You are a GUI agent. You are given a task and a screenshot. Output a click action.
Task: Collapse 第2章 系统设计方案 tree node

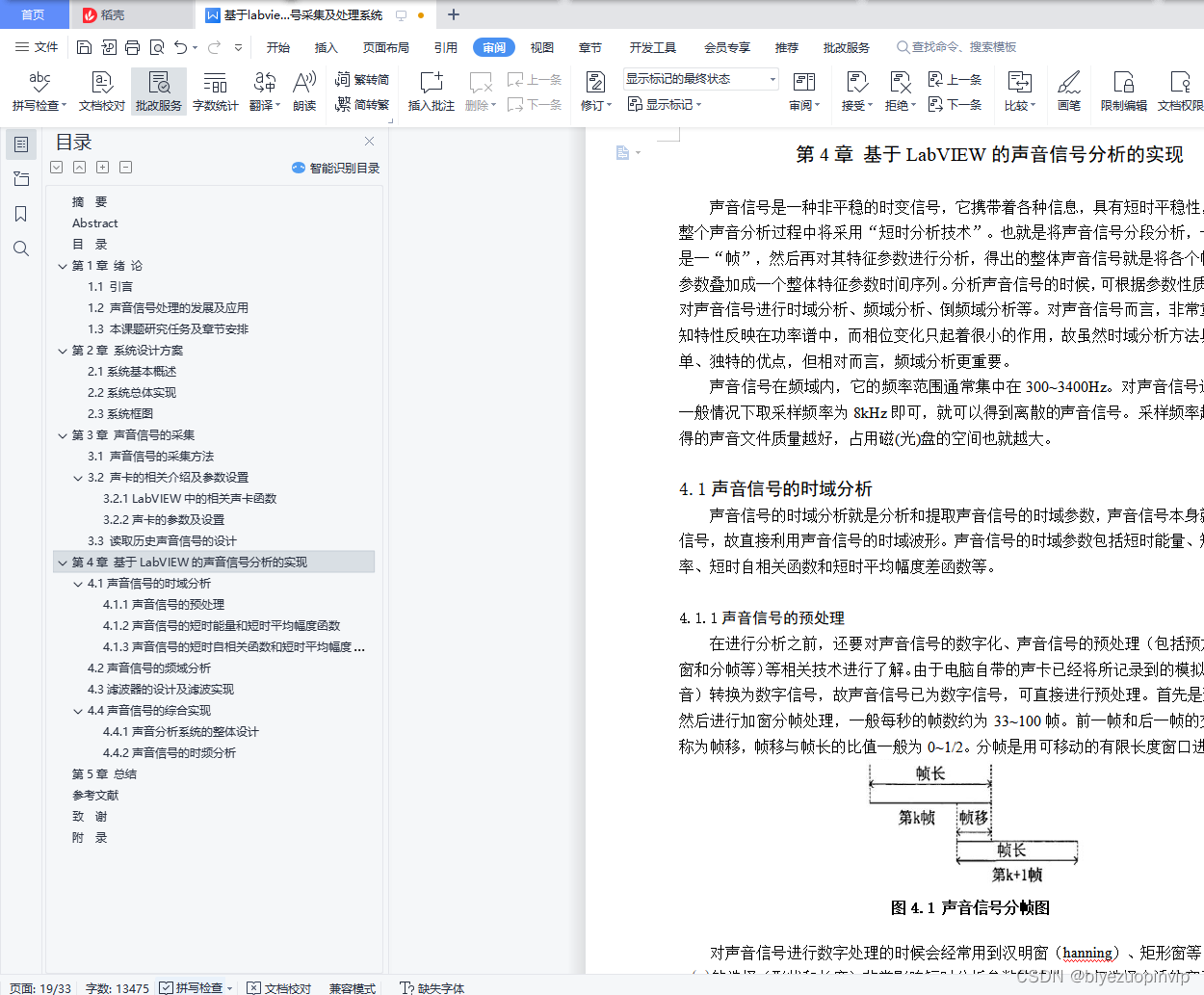(x=63, y=351)
